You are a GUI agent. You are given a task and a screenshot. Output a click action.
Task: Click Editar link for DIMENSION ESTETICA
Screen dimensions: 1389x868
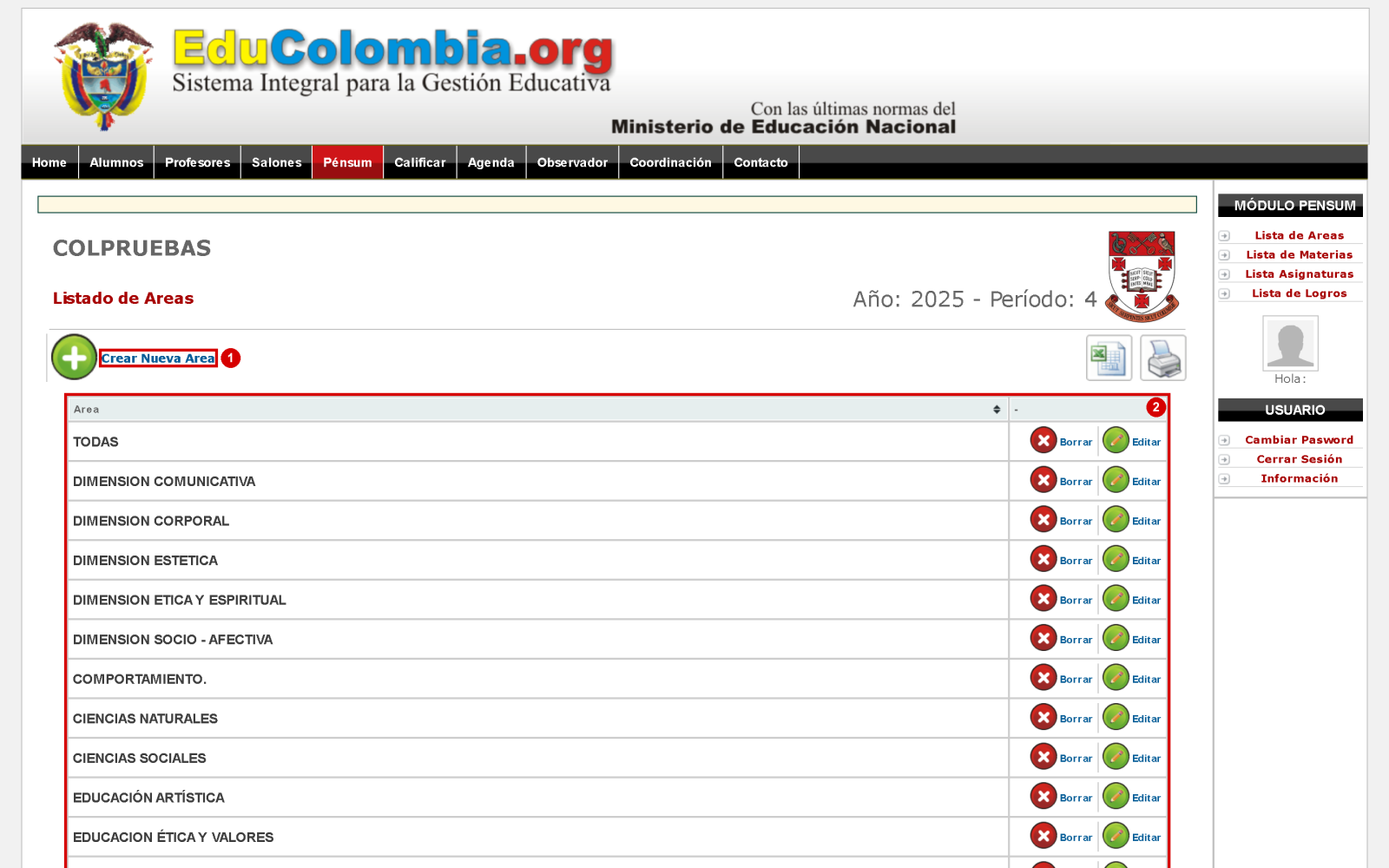click(1146, 561)
